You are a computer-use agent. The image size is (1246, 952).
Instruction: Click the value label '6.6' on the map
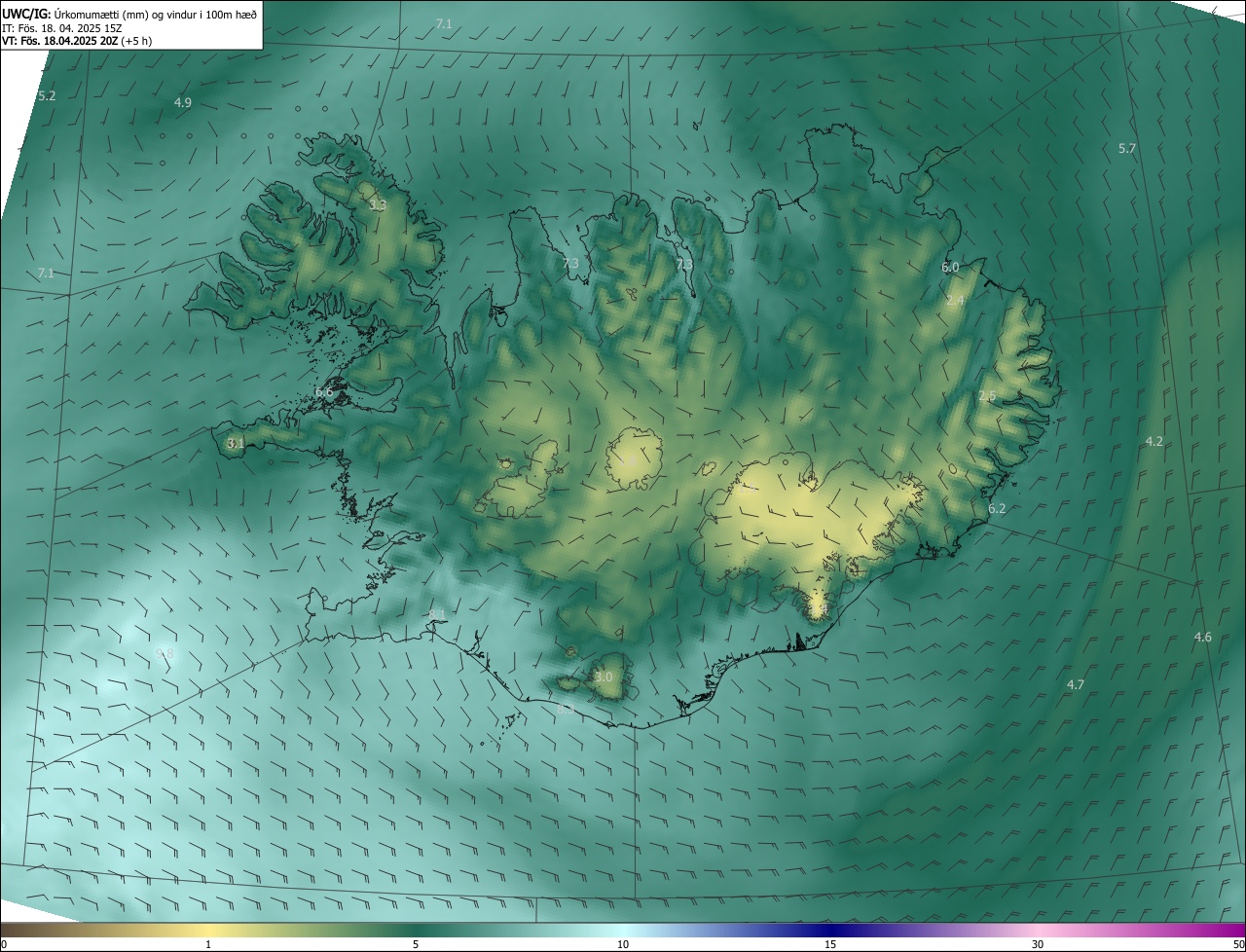pos(324,392)
